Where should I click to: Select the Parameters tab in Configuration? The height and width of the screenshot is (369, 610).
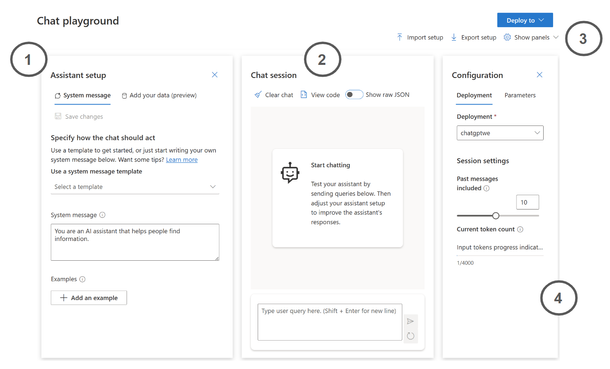coord(520,96)
